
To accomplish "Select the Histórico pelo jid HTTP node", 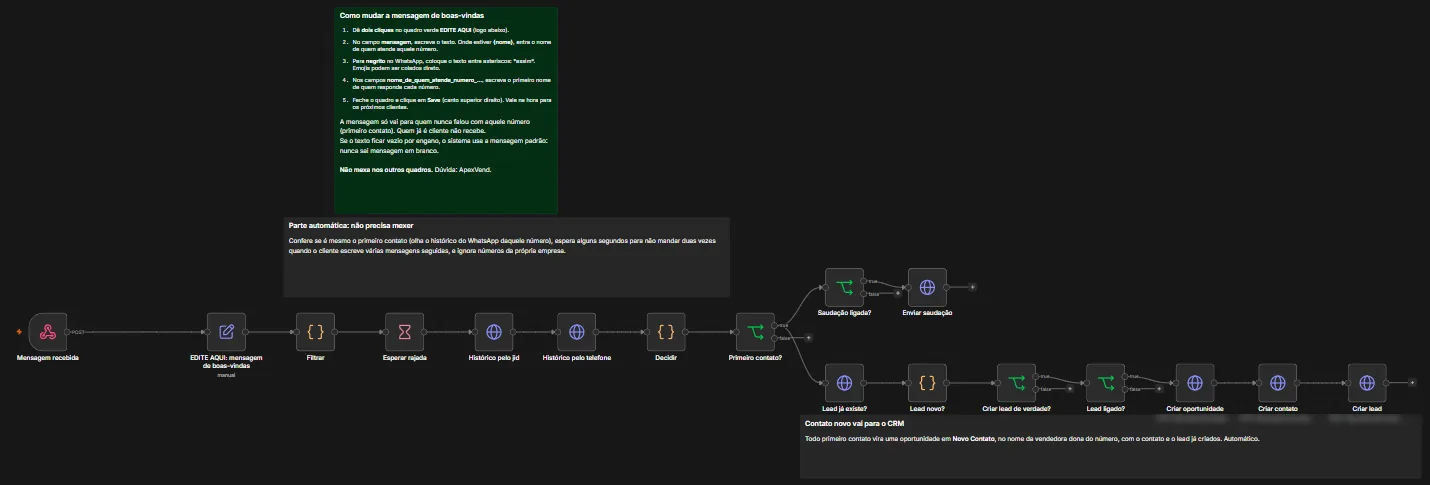I will pos(493,332).
